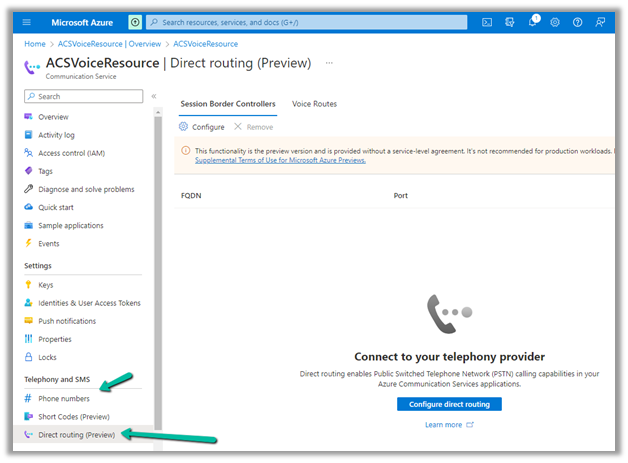628x463 pixels.
Task: Open Keys menu item text
Action: pos(46,285)
